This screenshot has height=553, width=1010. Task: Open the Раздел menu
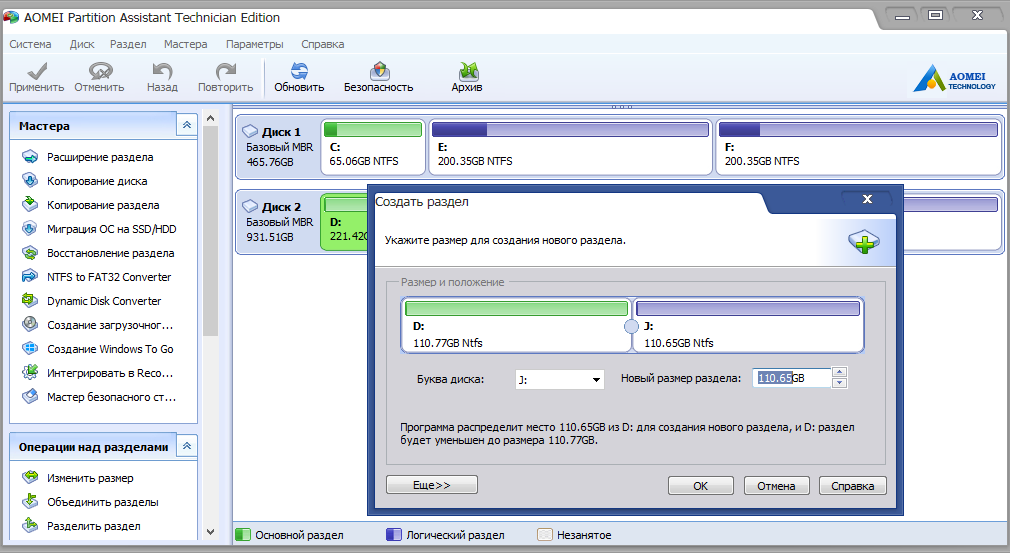(128, 44)
